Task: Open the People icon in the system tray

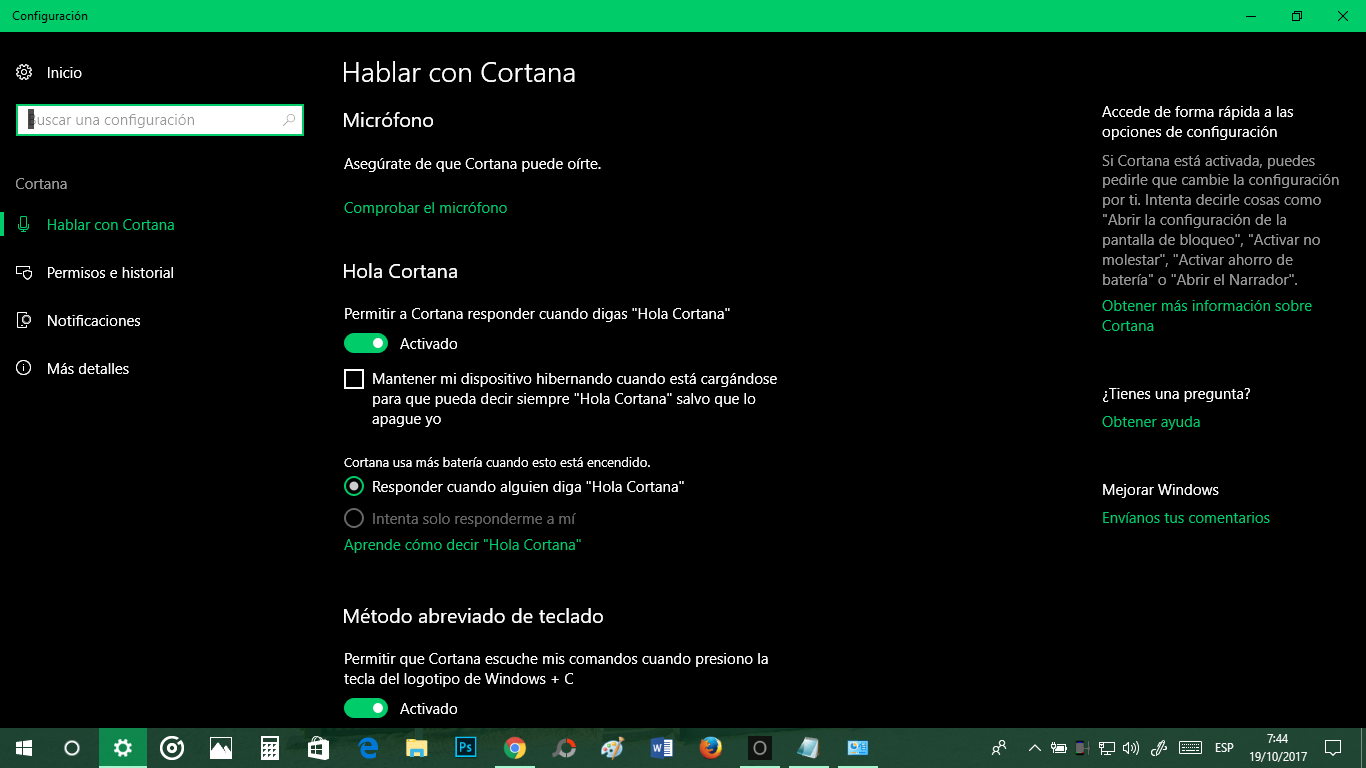Action: (999, 748)
